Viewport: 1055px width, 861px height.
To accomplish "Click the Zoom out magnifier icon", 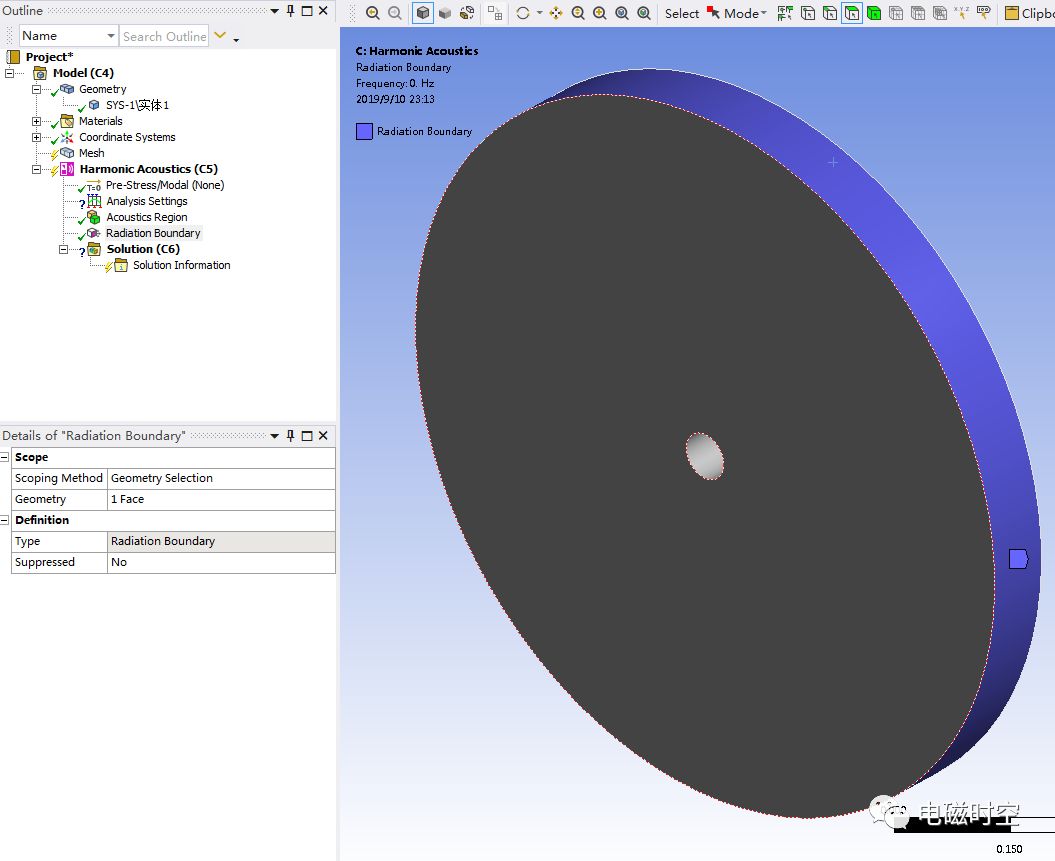I will (578, 13).
